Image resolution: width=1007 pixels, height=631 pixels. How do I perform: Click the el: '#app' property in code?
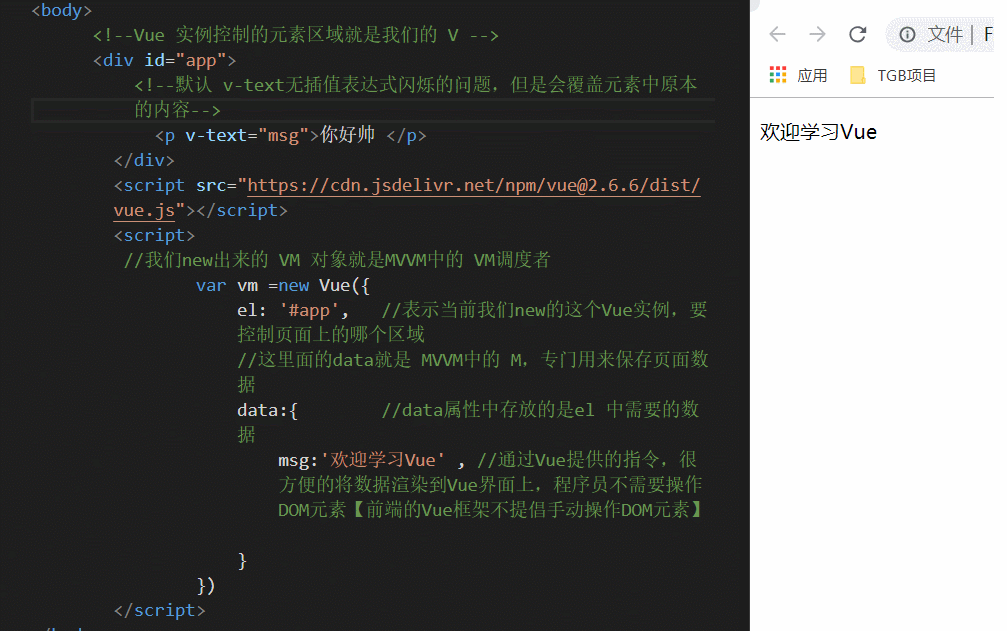292,311
